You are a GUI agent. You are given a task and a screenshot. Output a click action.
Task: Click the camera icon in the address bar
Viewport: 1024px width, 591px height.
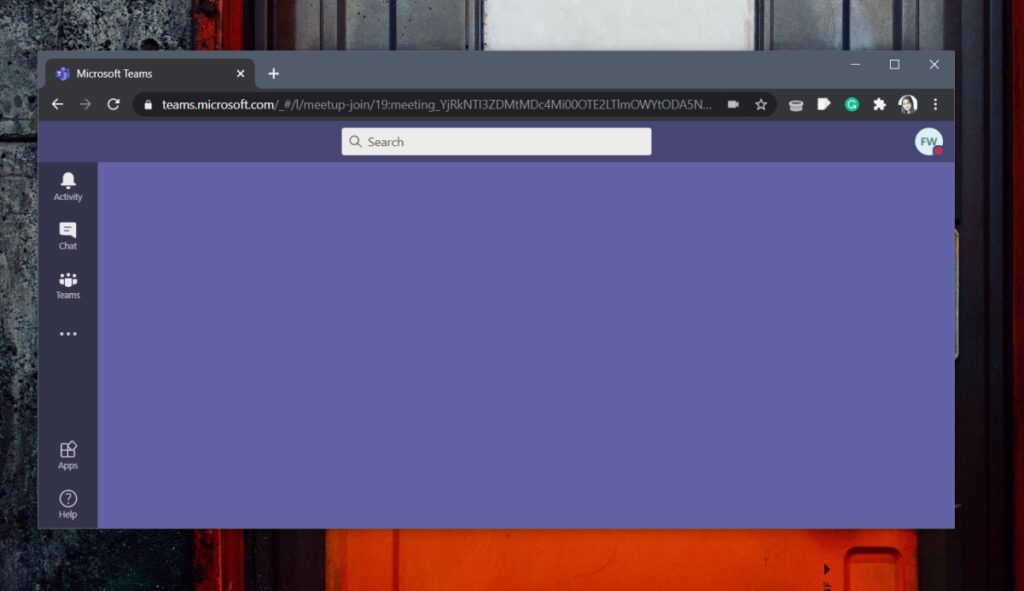(735, 104)
